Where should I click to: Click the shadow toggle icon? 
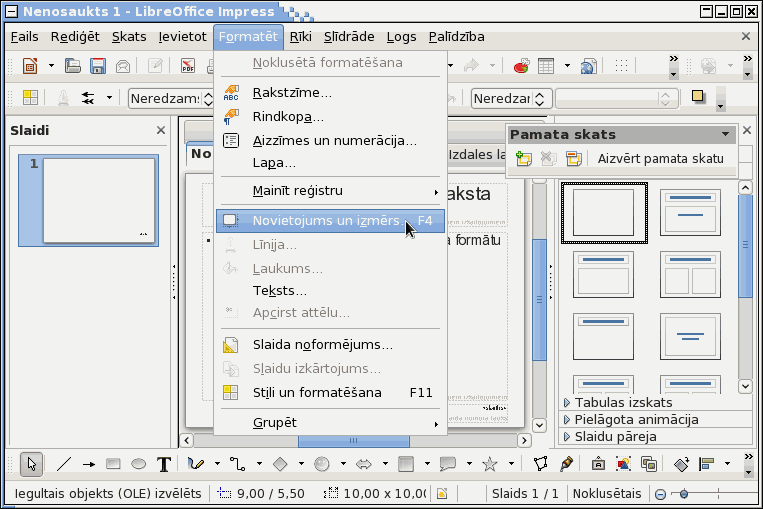click(x=698, y=97)
